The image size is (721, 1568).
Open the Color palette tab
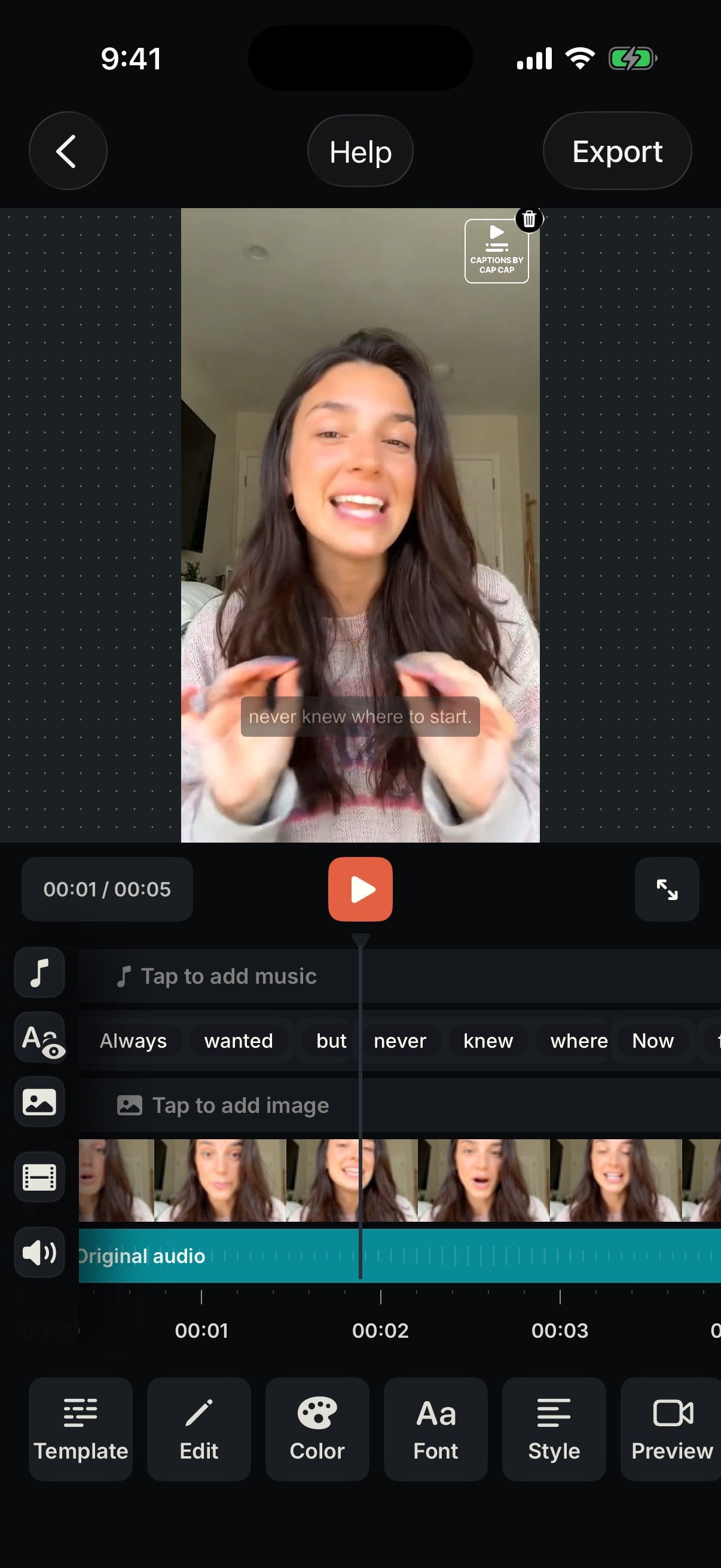click(317, 1430)
